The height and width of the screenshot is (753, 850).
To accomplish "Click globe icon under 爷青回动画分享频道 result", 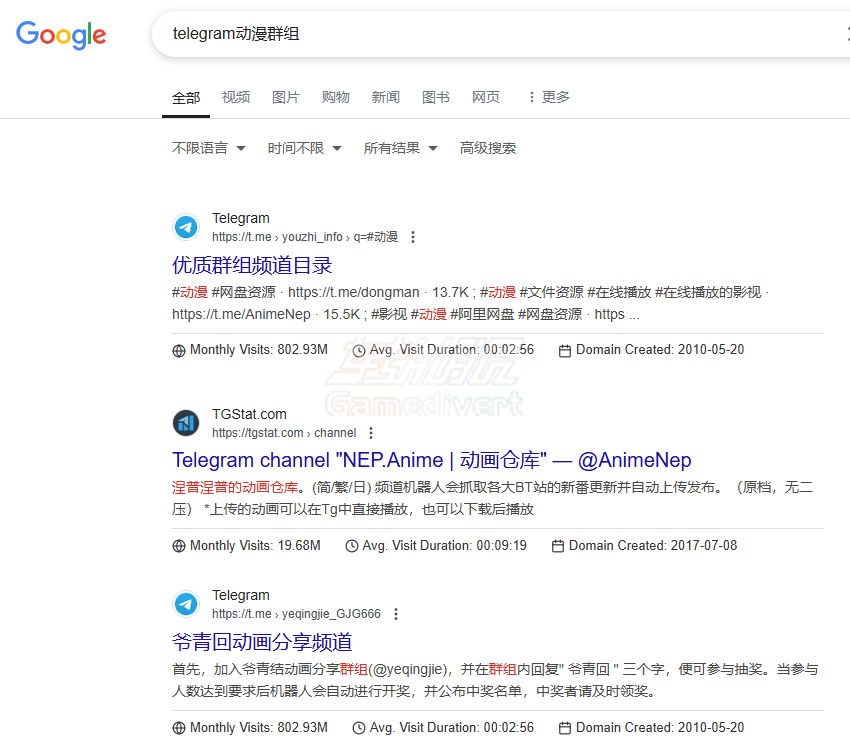I will tap(179, 728).
